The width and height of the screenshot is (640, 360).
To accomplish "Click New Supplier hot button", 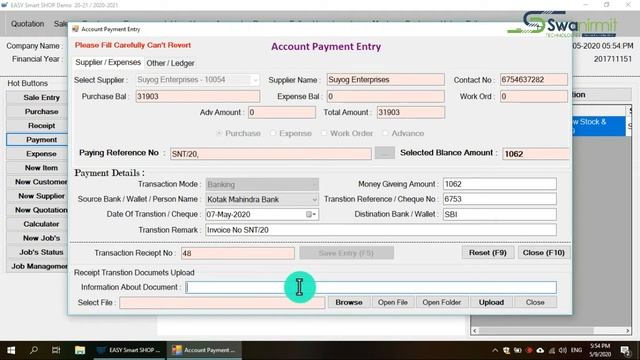I will pyautogui.click(x=37, y=196).
